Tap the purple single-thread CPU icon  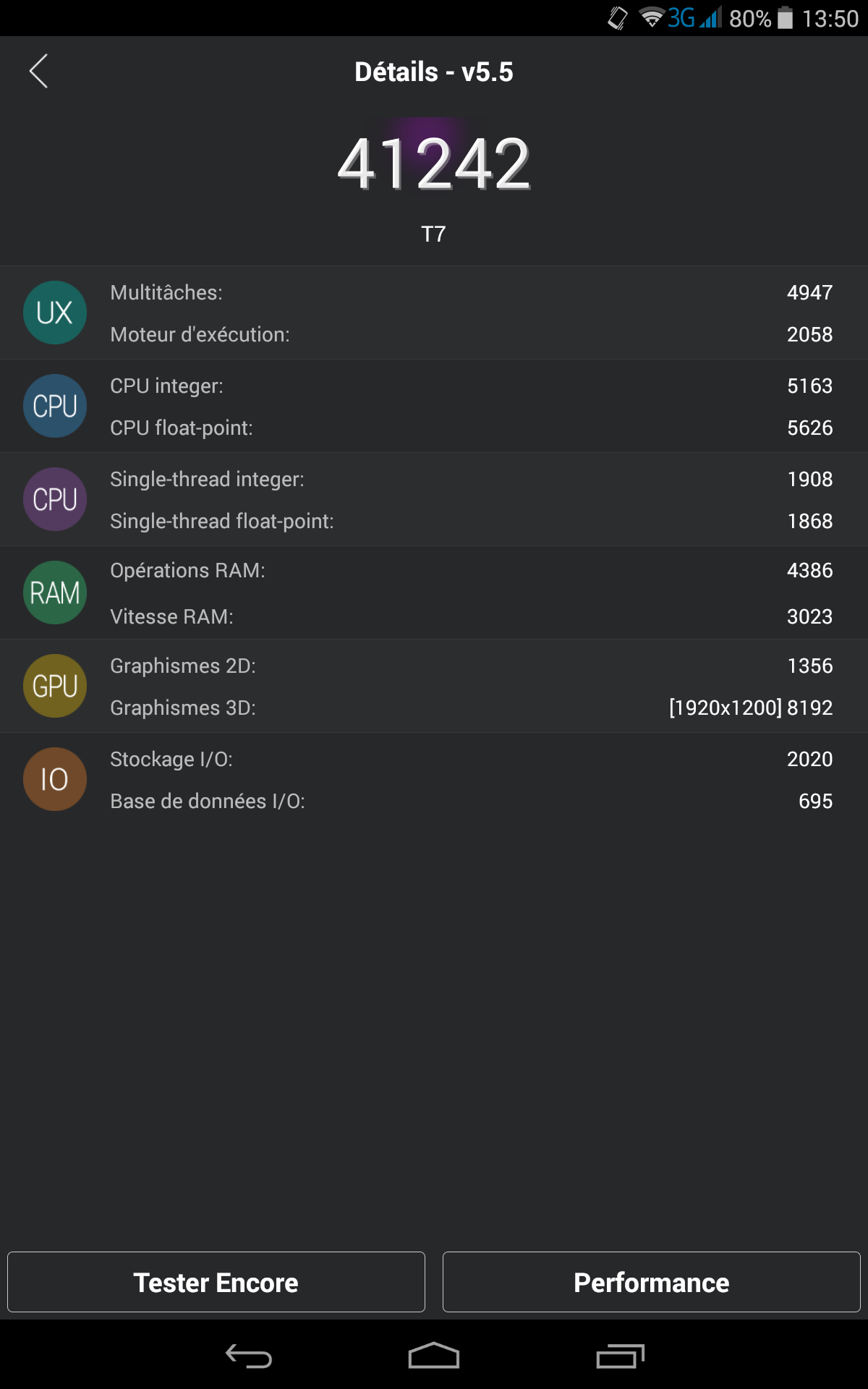point(55,499)
